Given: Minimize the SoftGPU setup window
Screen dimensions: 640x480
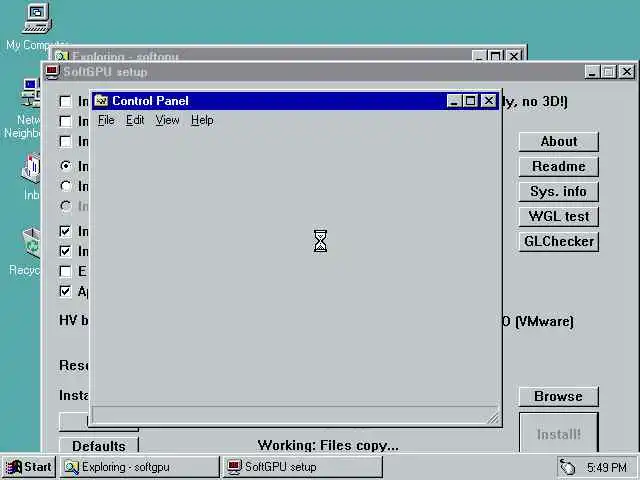Looking at the screenshot, I should pyautogui.click(x=592, y=72).
